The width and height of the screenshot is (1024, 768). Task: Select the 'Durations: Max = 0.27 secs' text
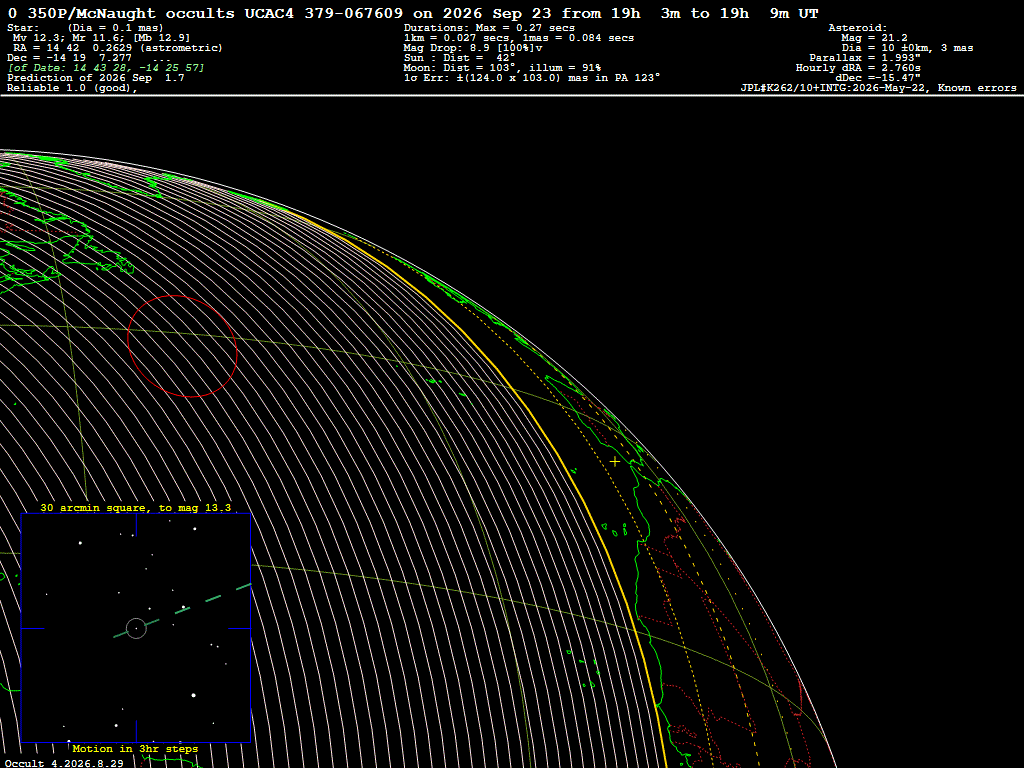click(x=489, y=28)
